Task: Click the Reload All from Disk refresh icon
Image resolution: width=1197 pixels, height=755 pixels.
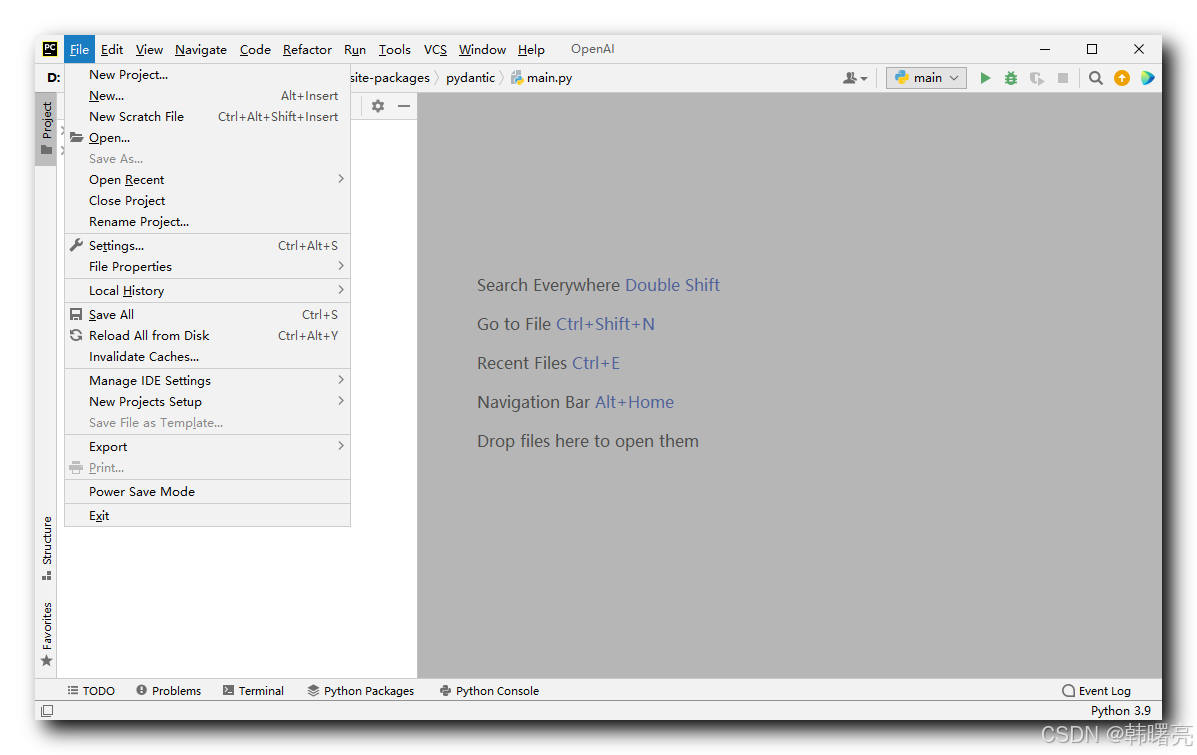Action: coord(76,335)
